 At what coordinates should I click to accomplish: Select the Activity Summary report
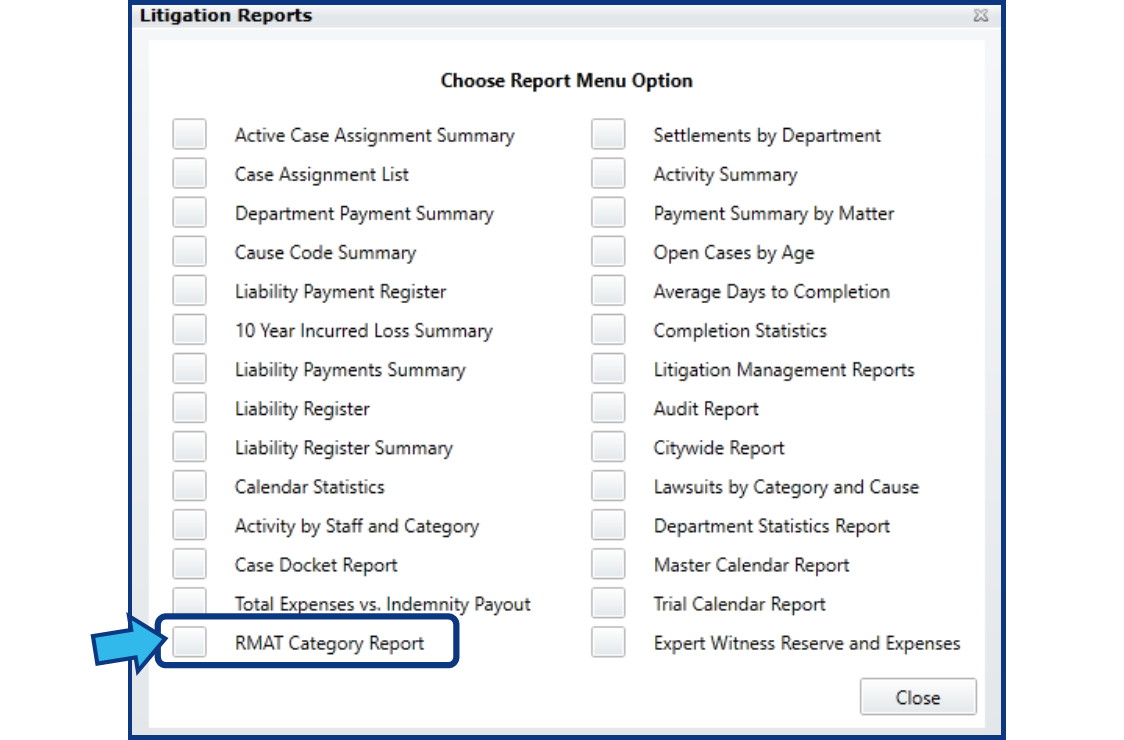(608, 172)
